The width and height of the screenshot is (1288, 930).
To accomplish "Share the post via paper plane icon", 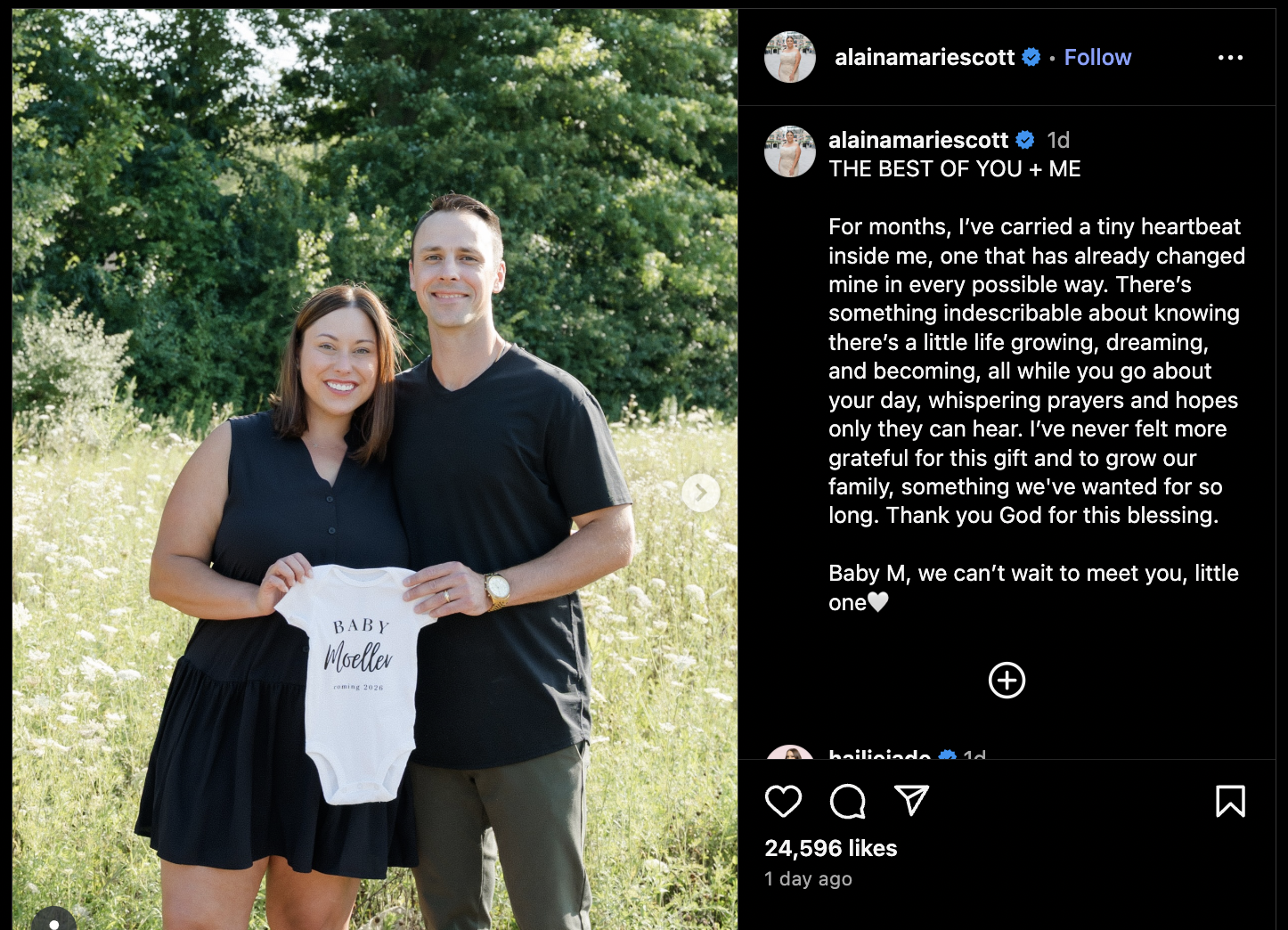I will pos(911,801).
